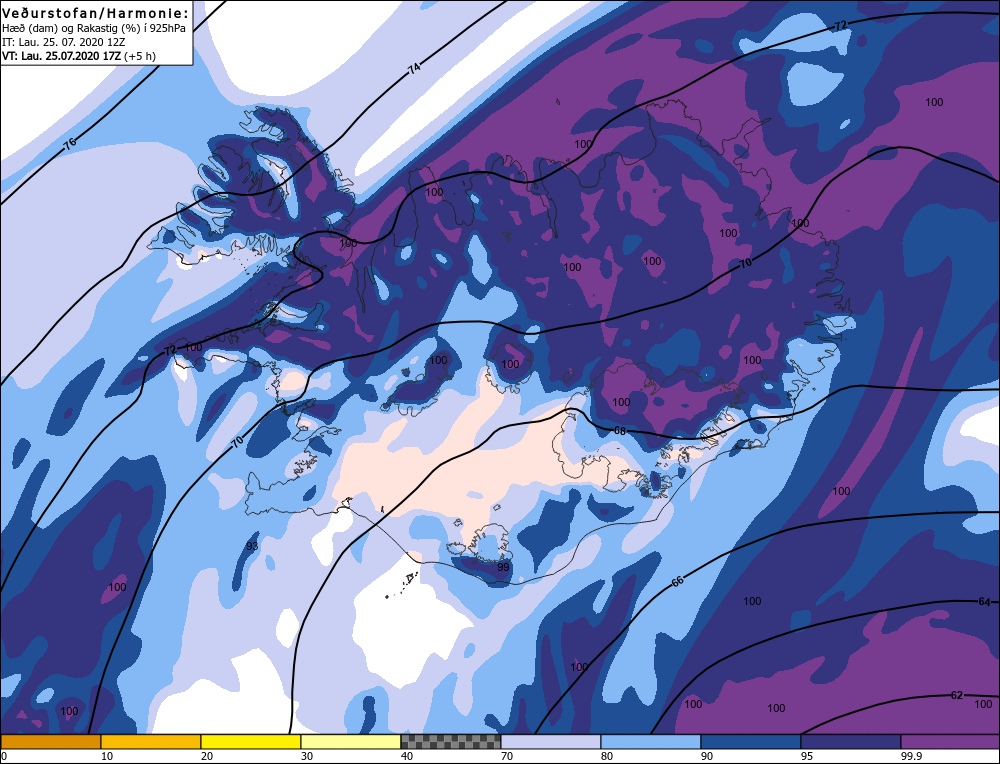1000x764 pixels.
Task: Choose the light blue 80–90 legend swatch
Action: click(x=651, y=742)
